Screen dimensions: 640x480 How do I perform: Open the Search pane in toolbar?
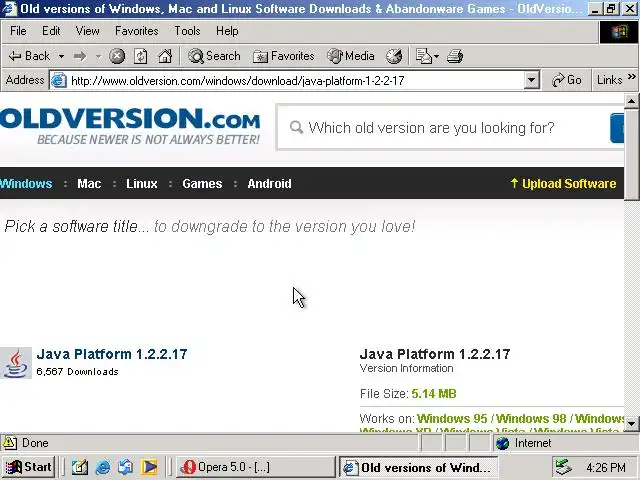click(x=214, y=56)
